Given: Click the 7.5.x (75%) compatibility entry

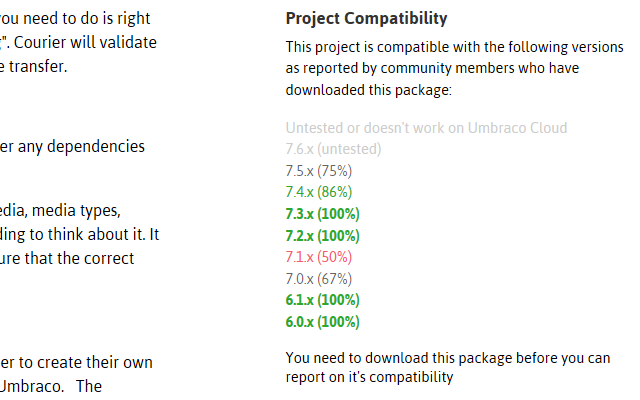Looking at the screenshot, I should coord(318,171).
